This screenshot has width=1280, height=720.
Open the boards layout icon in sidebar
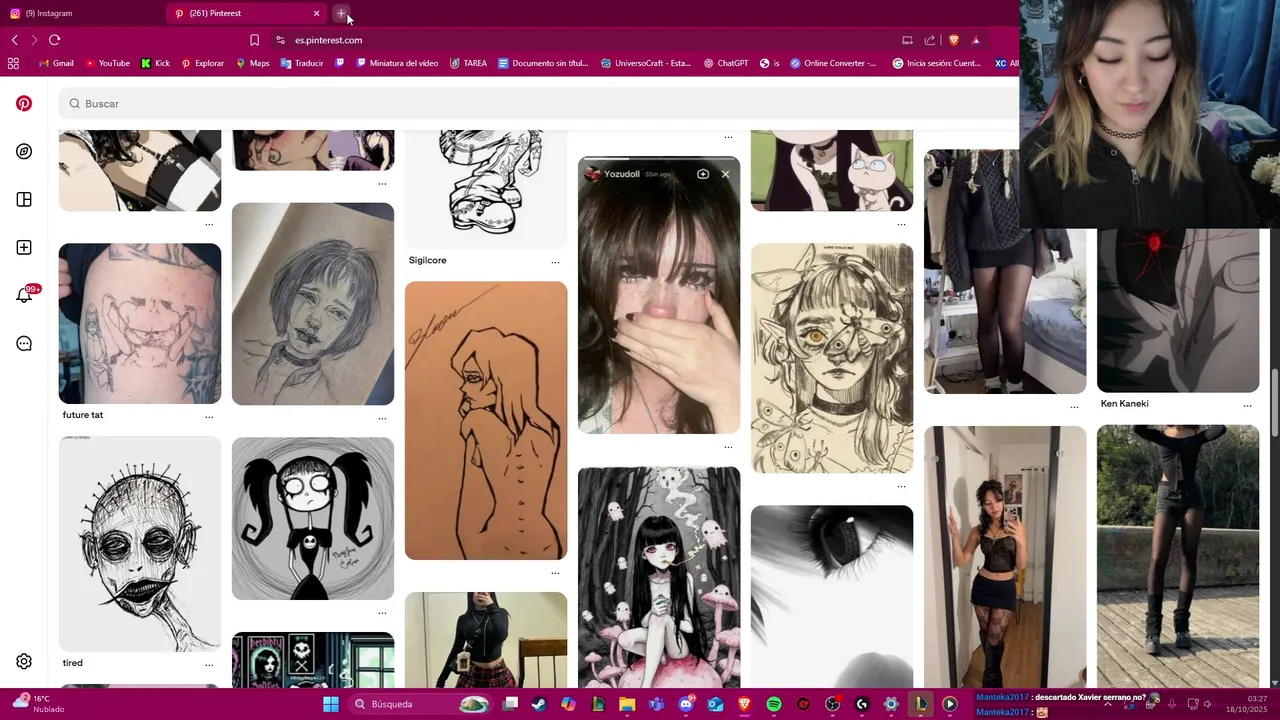(24, 199)
